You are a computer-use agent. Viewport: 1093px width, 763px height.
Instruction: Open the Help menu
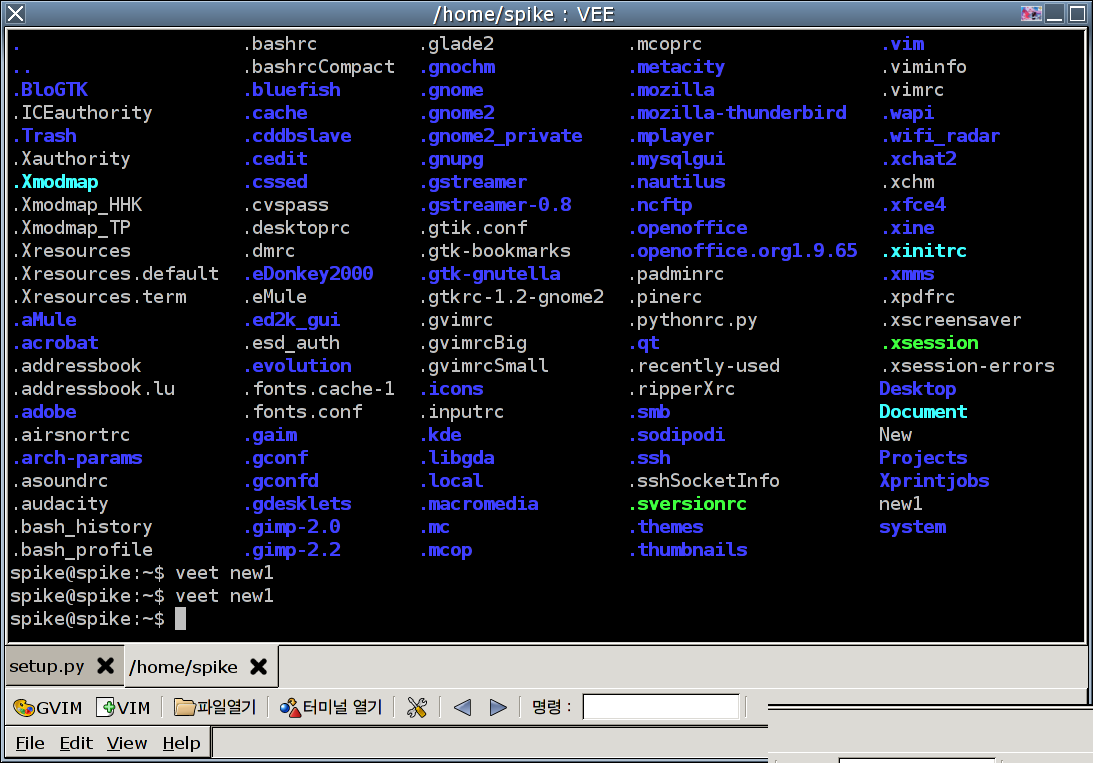click(181, 743)
